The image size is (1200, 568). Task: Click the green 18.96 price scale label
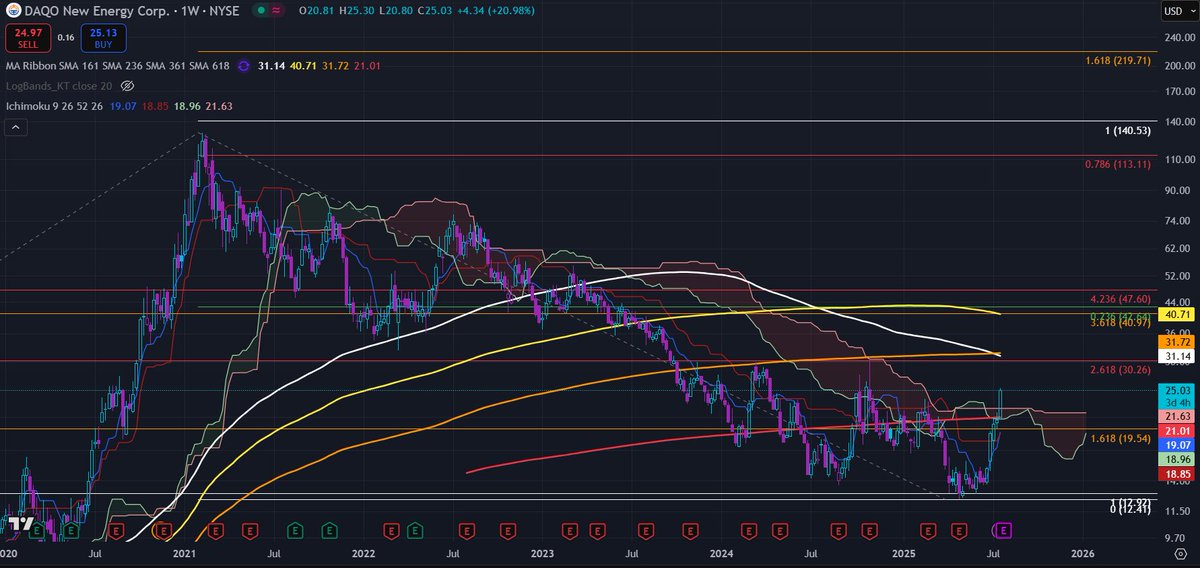pyautogui.click(x=1174, y=458)
